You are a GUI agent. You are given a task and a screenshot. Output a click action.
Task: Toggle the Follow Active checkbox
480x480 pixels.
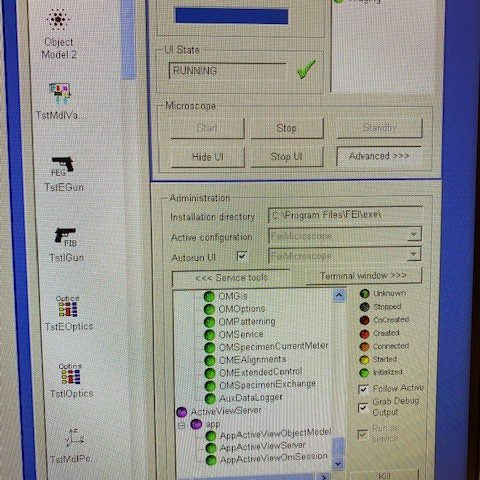(x=363, y=389)
